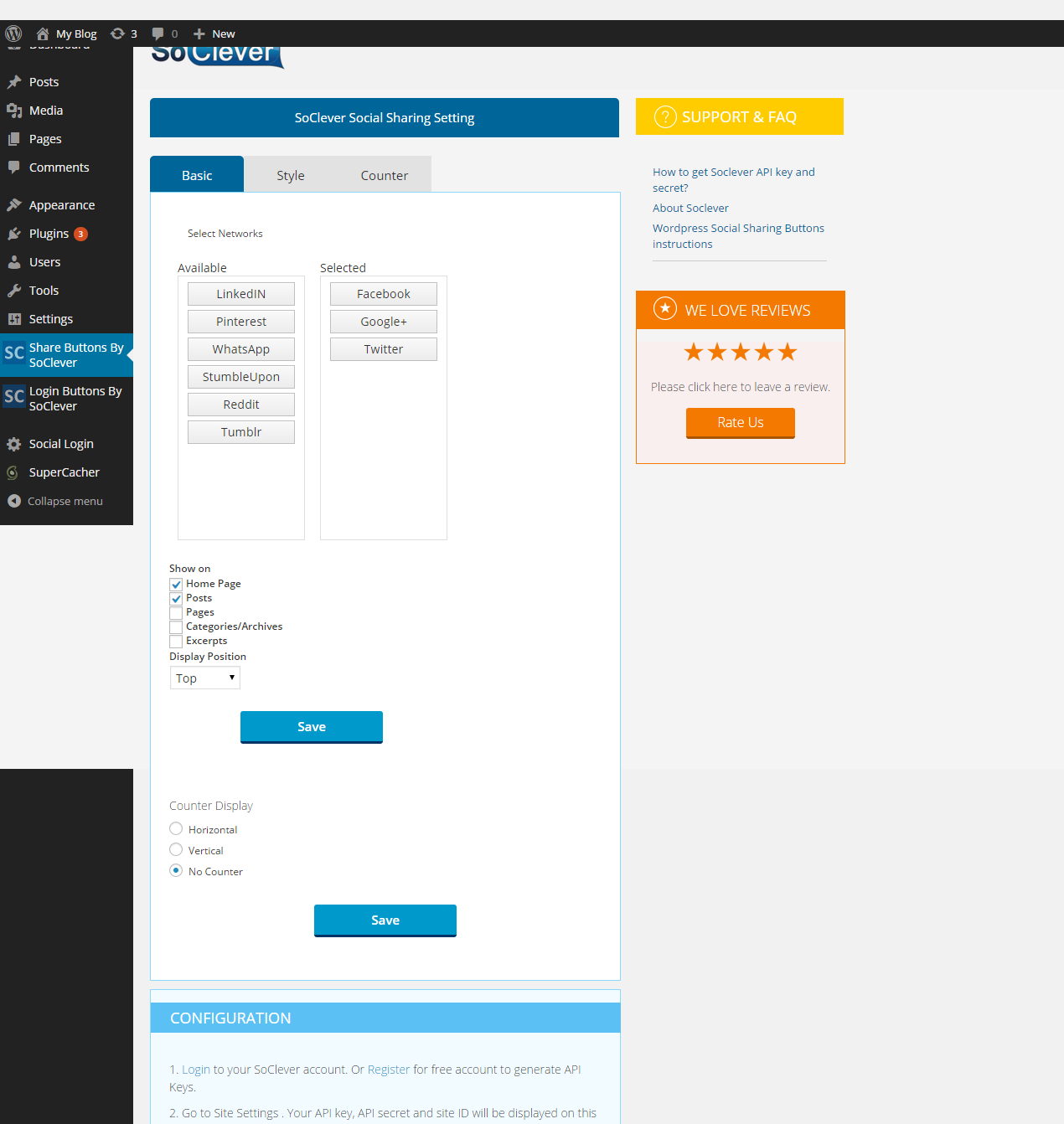Click the Social Login gear icon
The height and width of the screenshot is (1124, 1064).
[14, 444]
